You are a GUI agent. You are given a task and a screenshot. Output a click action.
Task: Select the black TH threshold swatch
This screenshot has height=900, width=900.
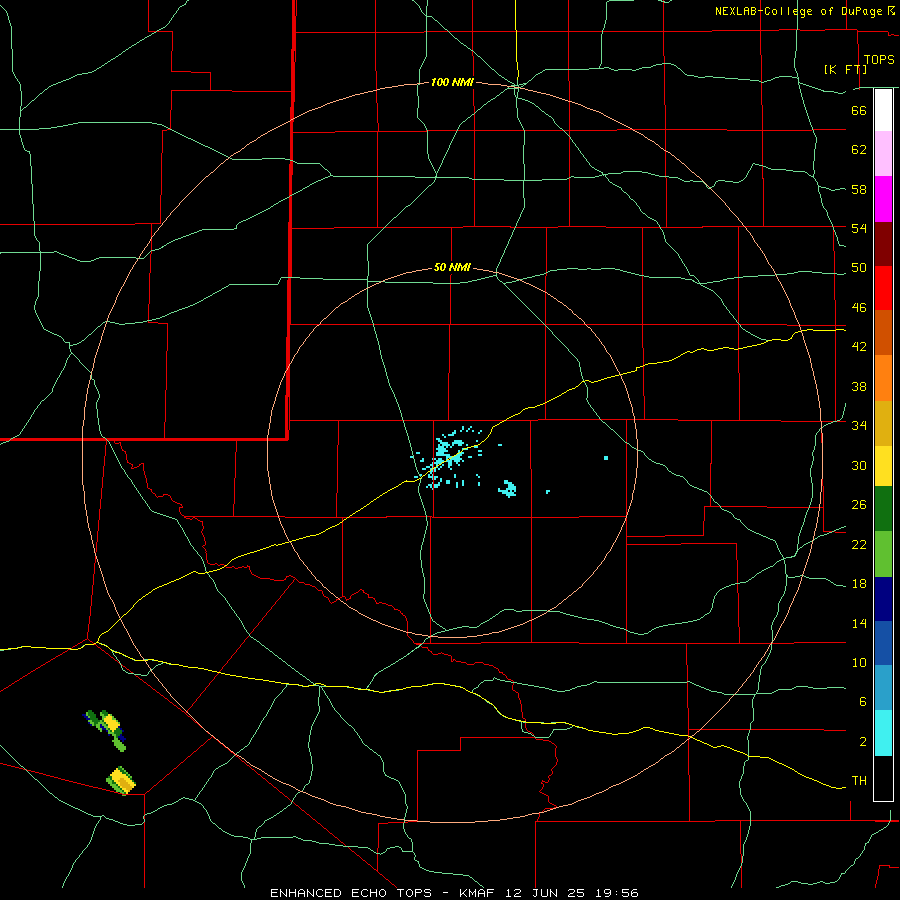[x=883, y=778]
